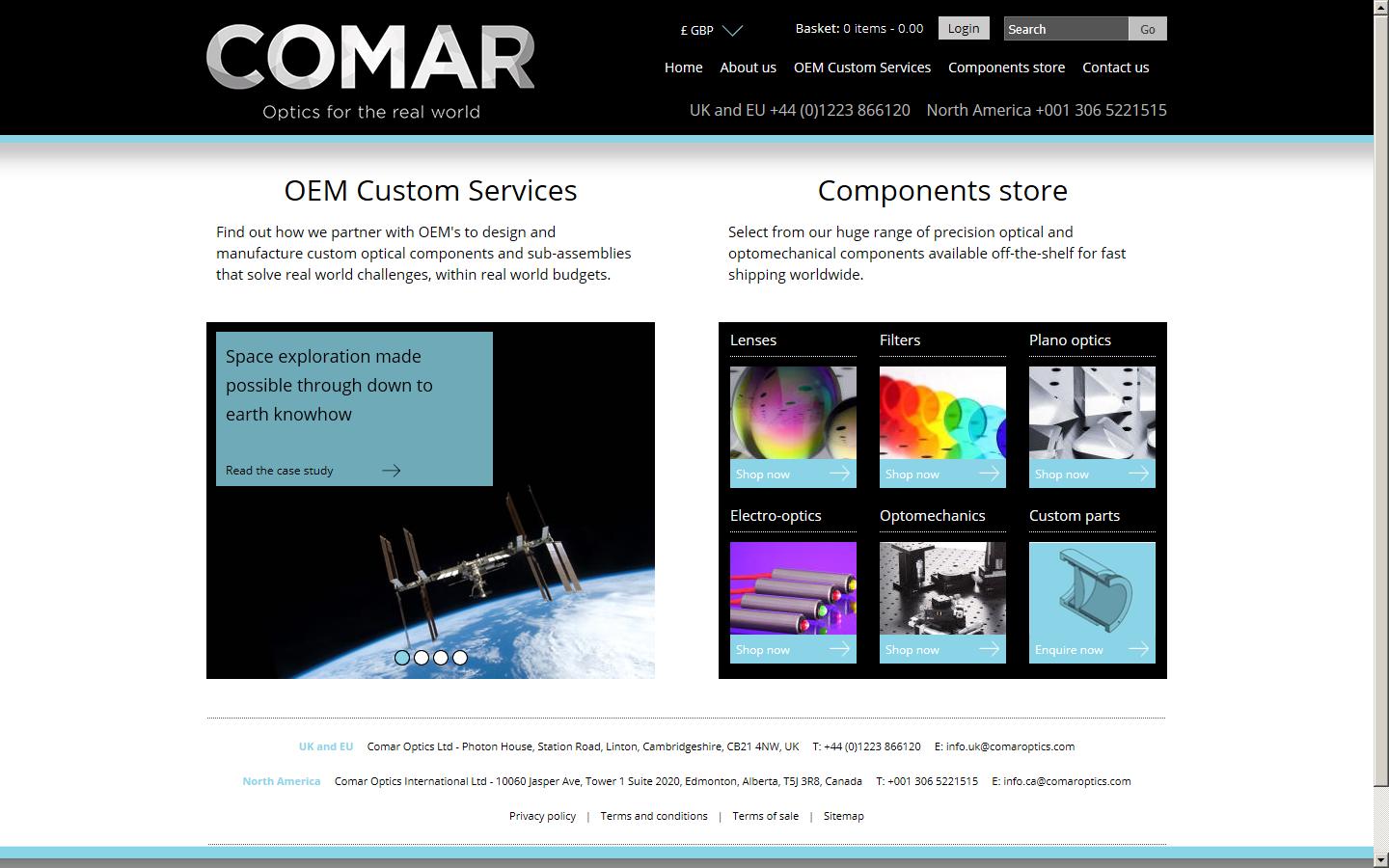
Task: Navigate to the About us menu item
Action: (748, 68)
